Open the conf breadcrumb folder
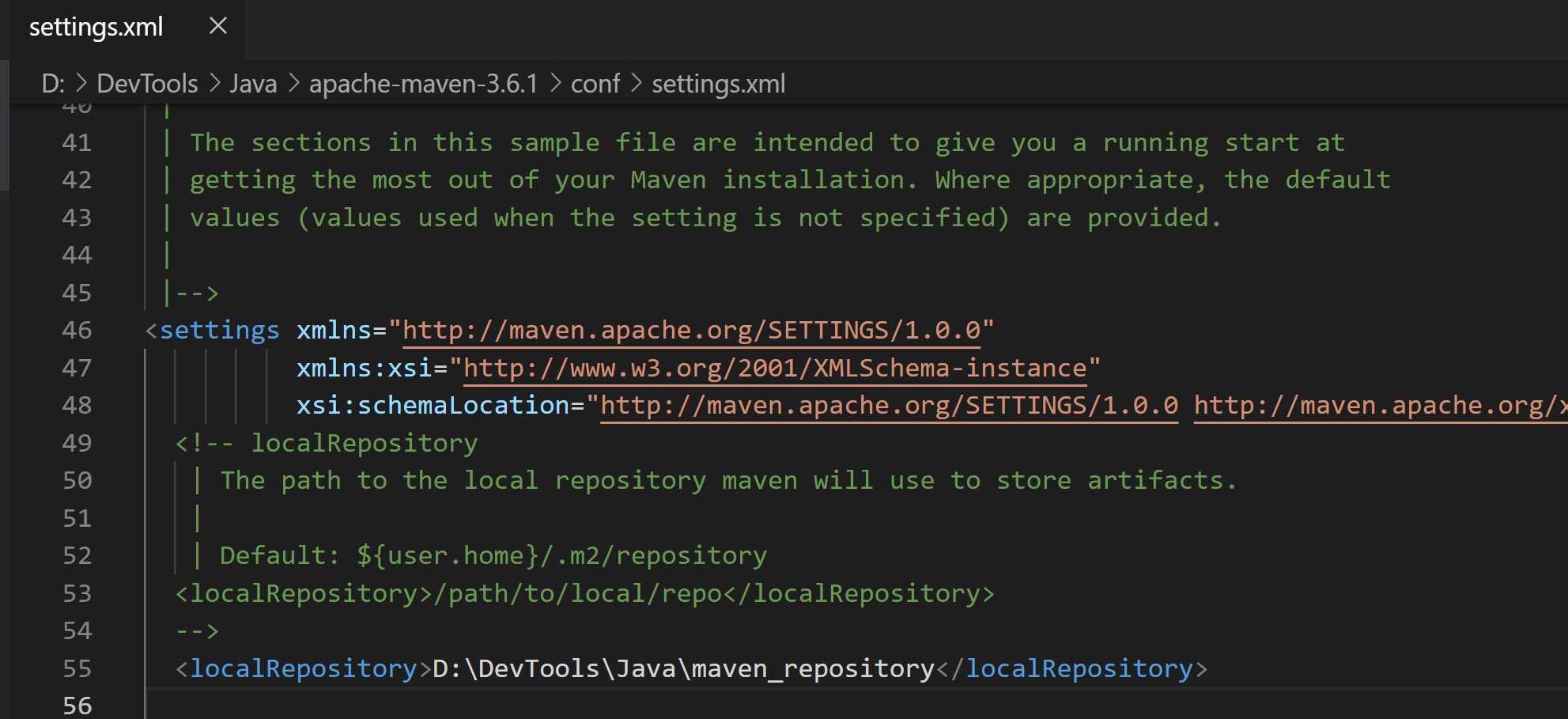This screenshot has width=1568, height=719. (x=595, y=84)
